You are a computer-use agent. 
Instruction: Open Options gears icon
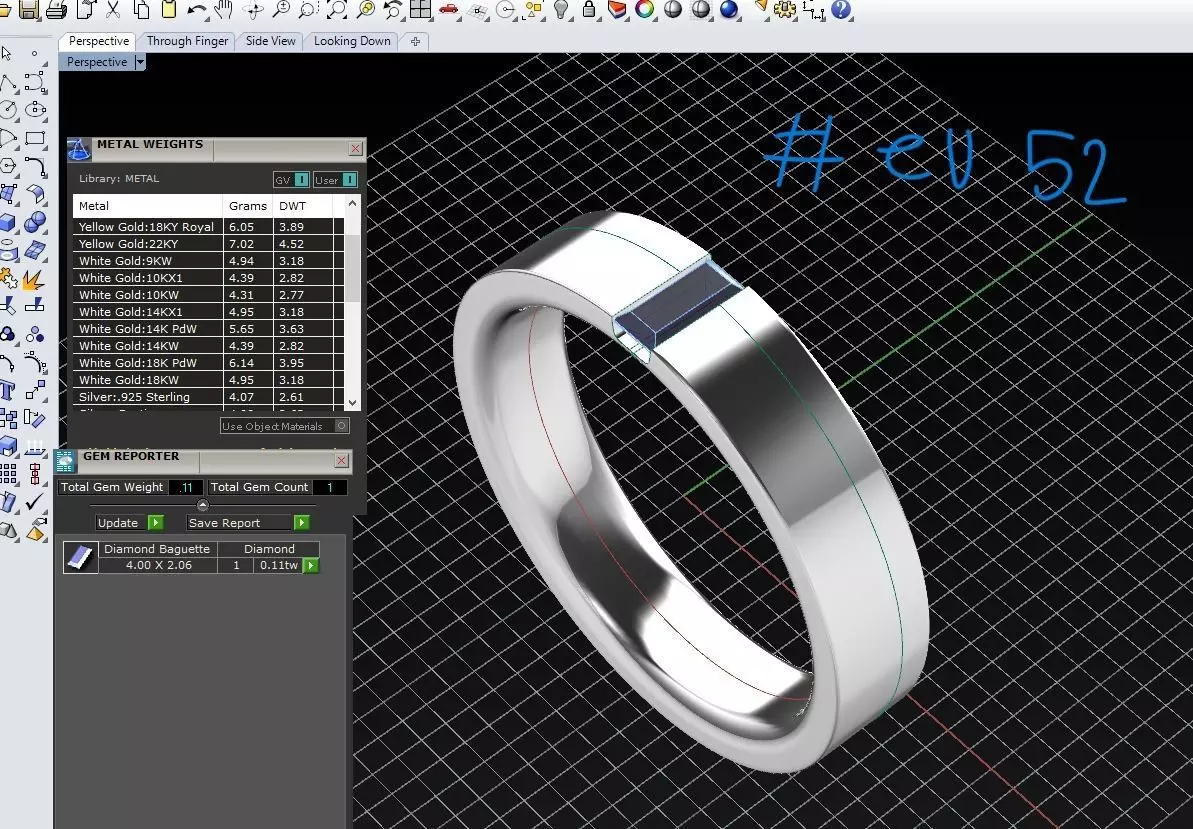pyautogui.click(x=786, y=9)
